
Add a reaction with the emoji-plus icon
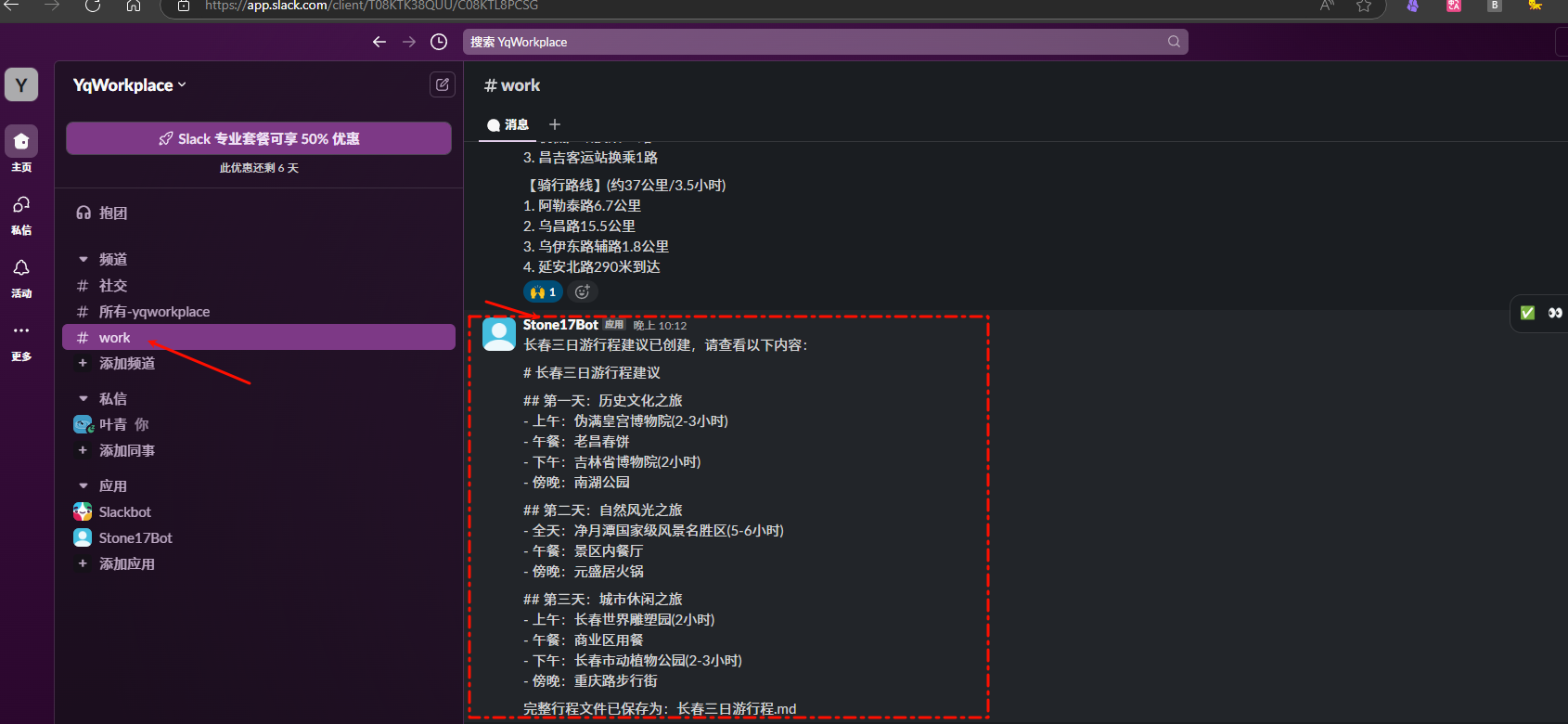coord(582,291)
